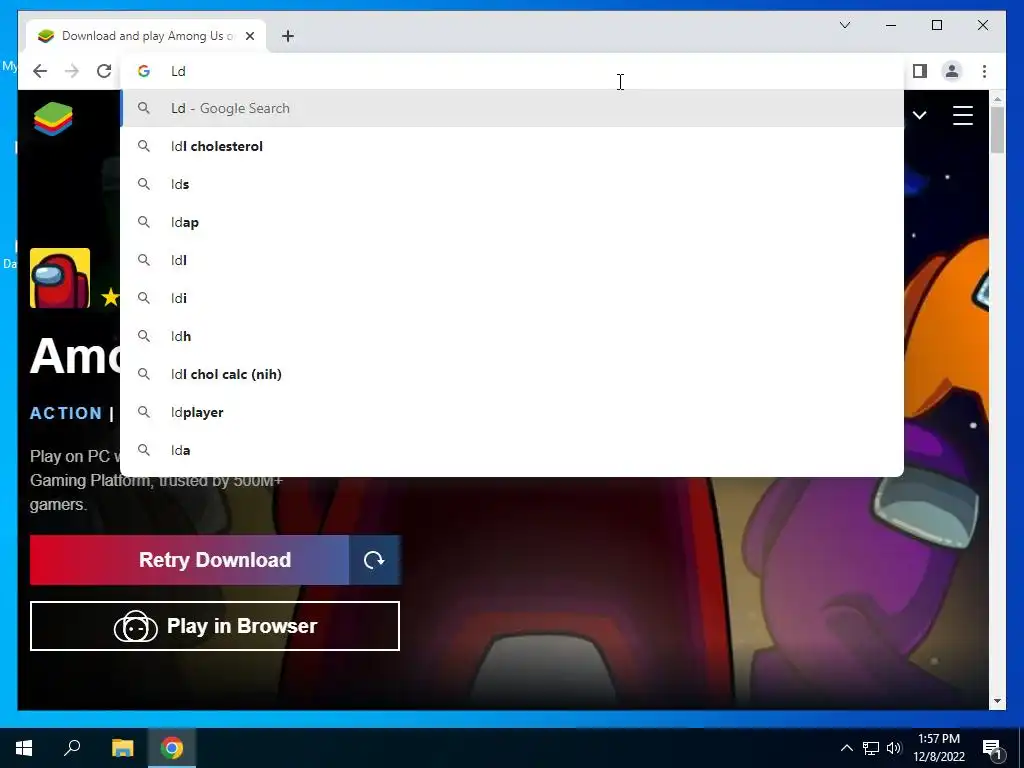This screenshot has height=768, width=1024.
Task: Close the Among Us download tab
Action: click(x=249, y=36)
